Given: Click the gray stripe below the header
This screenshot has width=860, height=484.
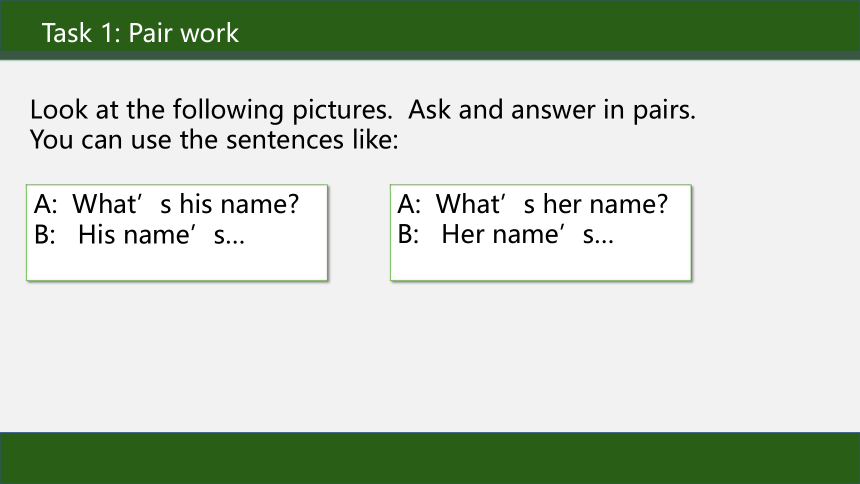Looking at the screenshot, I should tap(430, 55).
